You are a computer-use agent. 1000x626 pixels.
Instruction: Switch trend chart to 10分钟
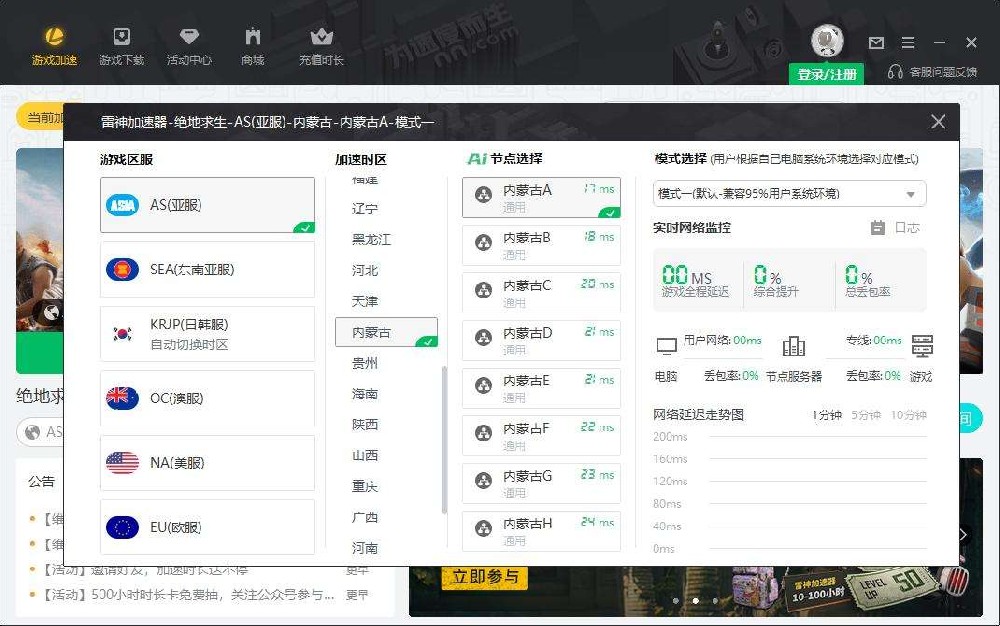(908, 415)
